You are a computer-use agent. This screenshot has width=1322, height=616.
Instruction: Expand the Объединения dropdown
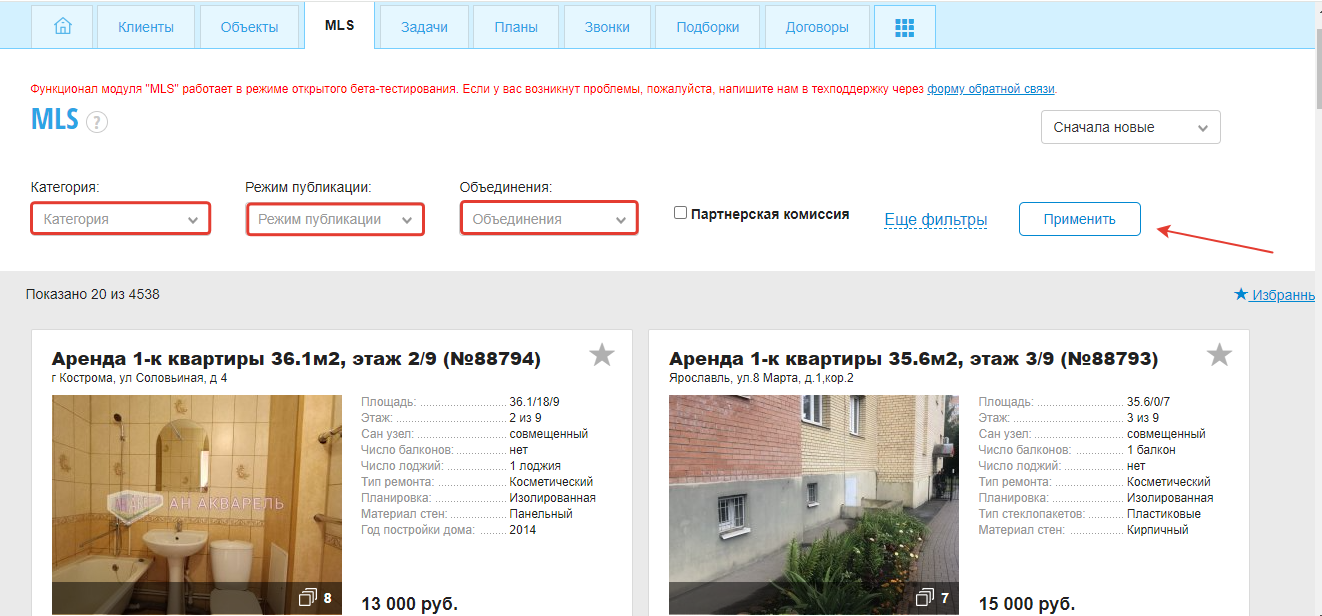coord(549,219)
